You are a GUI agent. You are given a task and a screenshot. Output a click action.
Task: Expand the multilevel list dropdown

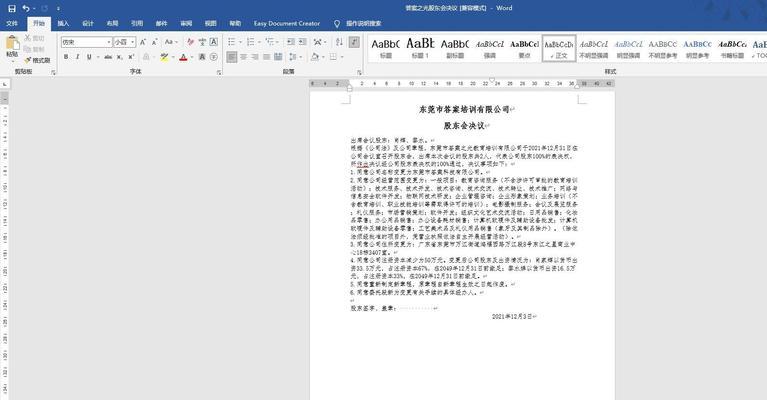(278, 43)
